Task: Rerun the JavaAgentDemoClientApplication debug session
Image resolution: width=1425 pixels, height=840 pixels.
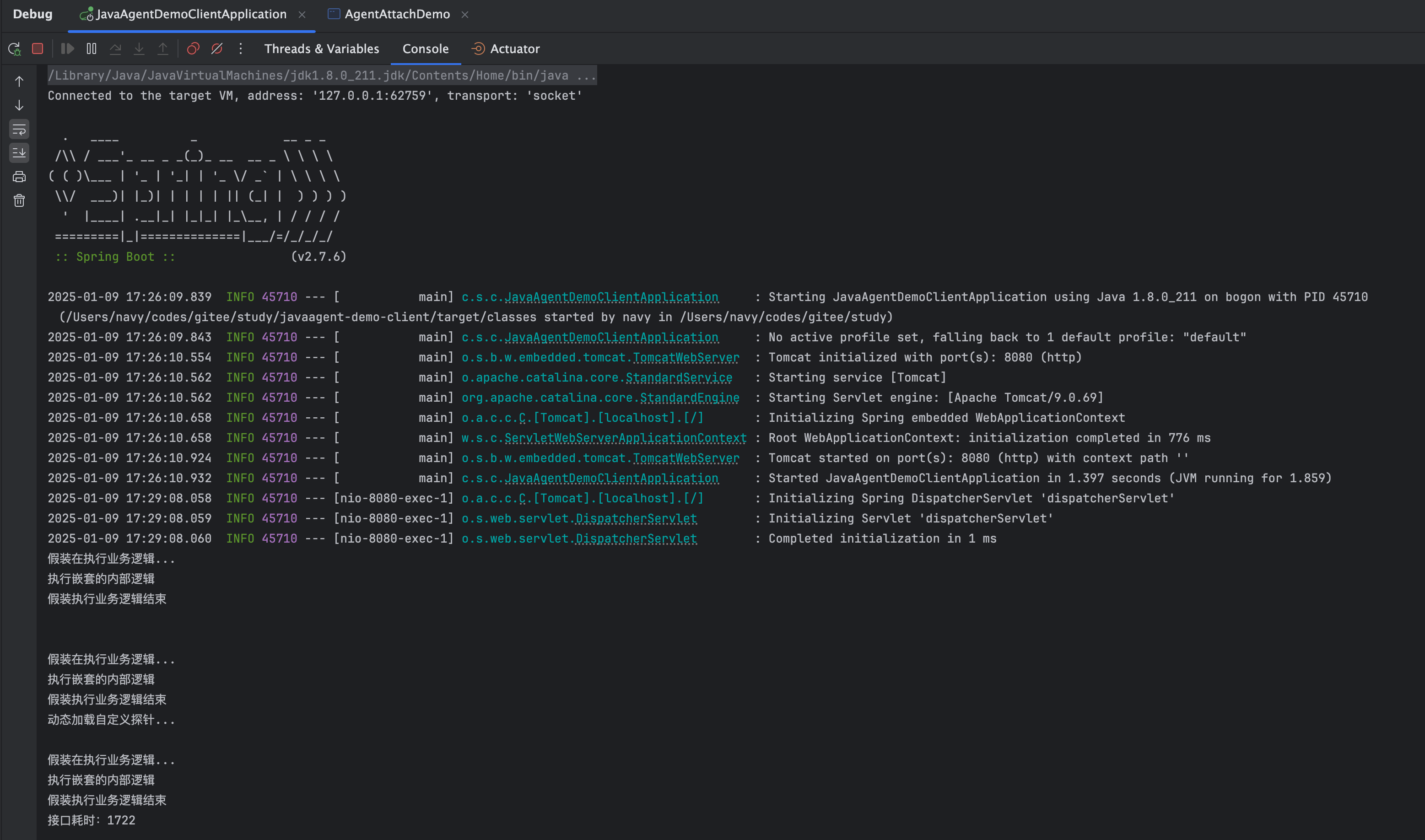Action: (15, 48)
